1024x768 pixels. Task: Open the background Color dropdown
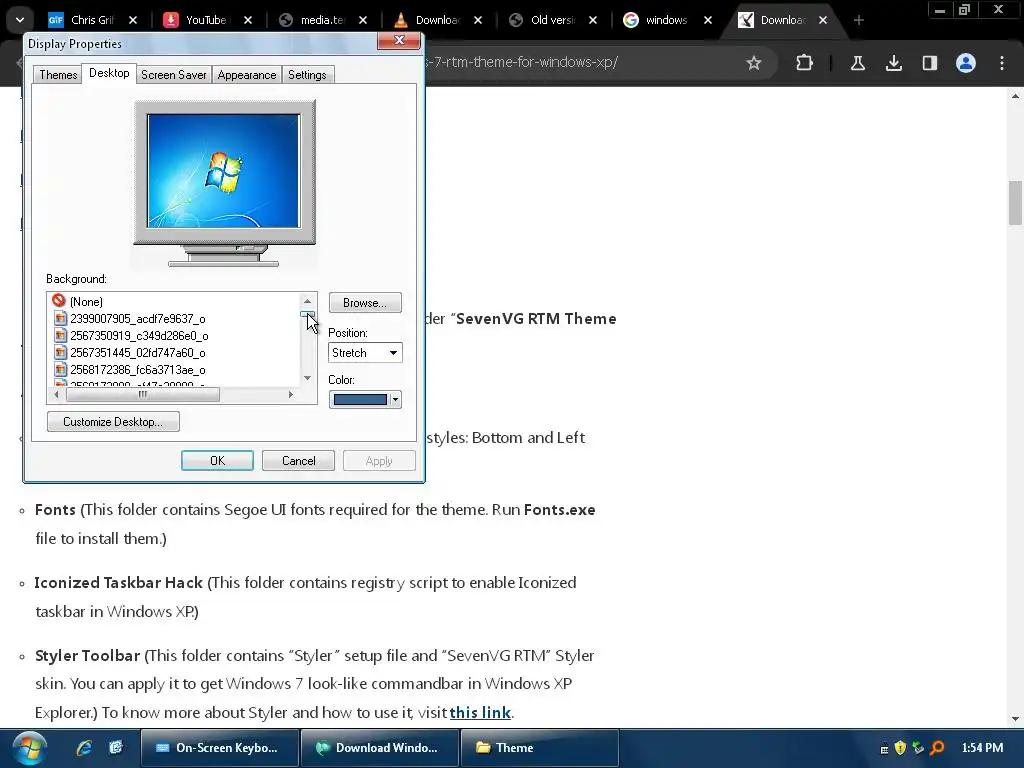click(365, 400)
